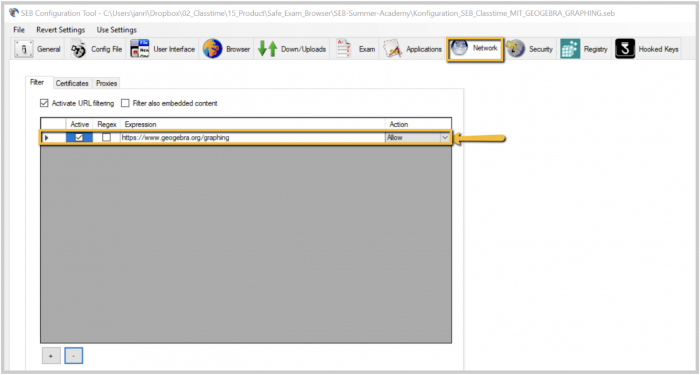Screen dimensions: 700x375
Task: Open the Hooked Keys icon tab
Action: (625, 49)
